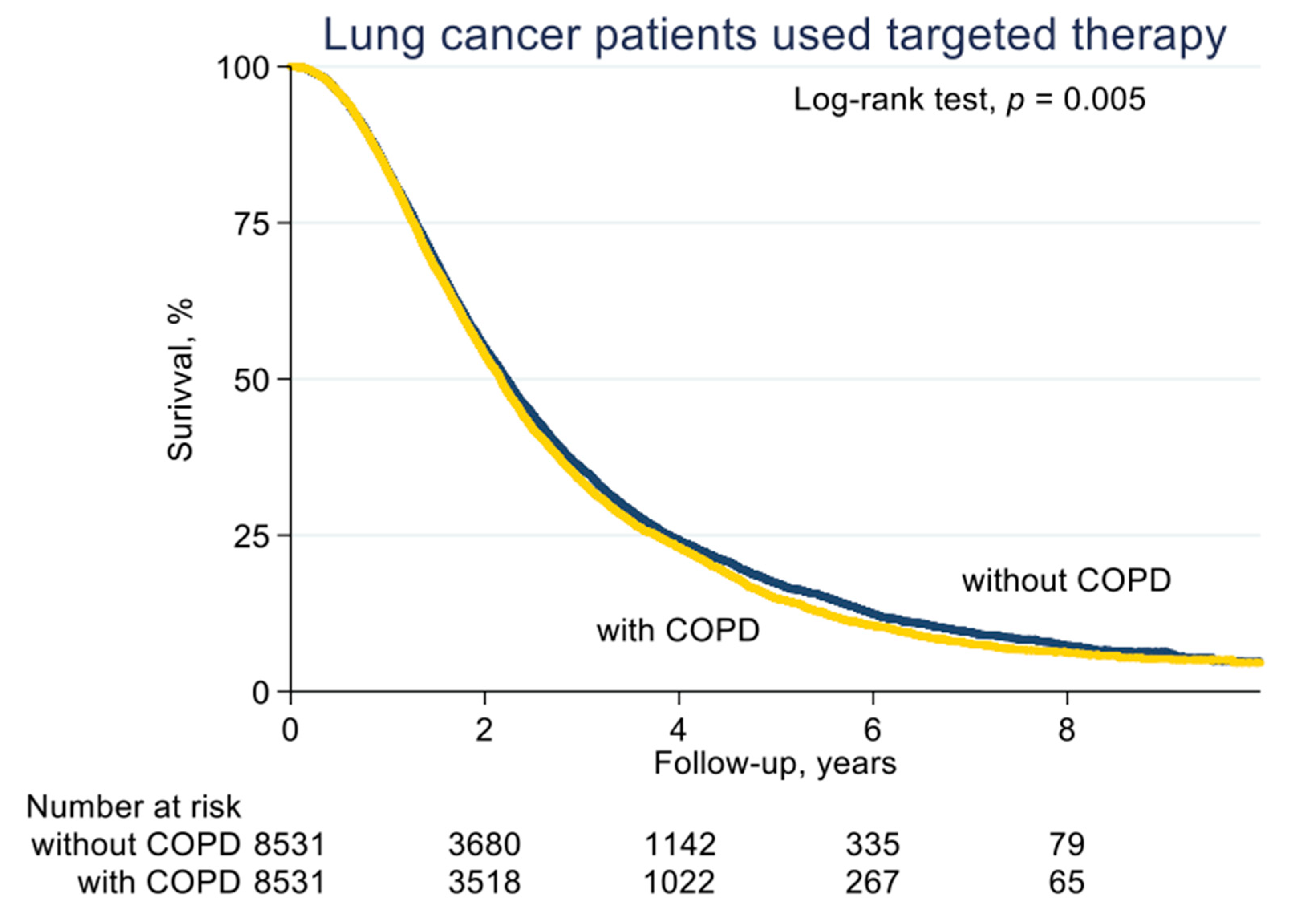The image size is (1293, 924).
Task: Click the 50 tick on the y-axis
Action: [251, 381]
